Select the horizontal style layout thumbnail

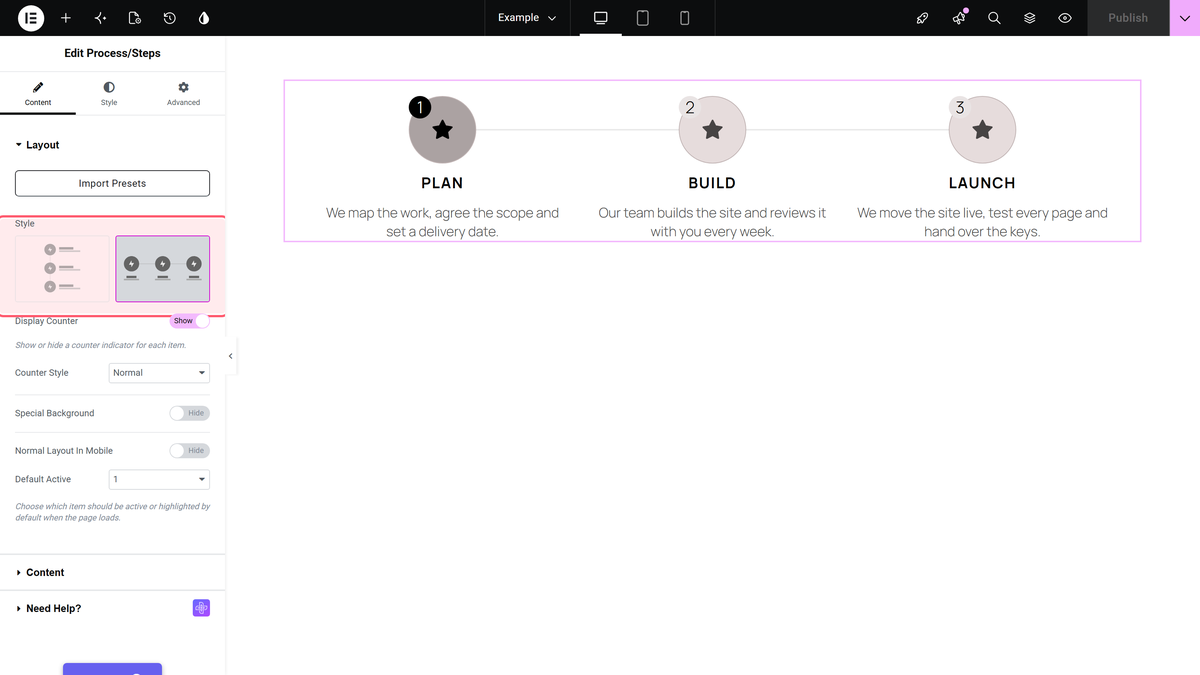point(163,269)
